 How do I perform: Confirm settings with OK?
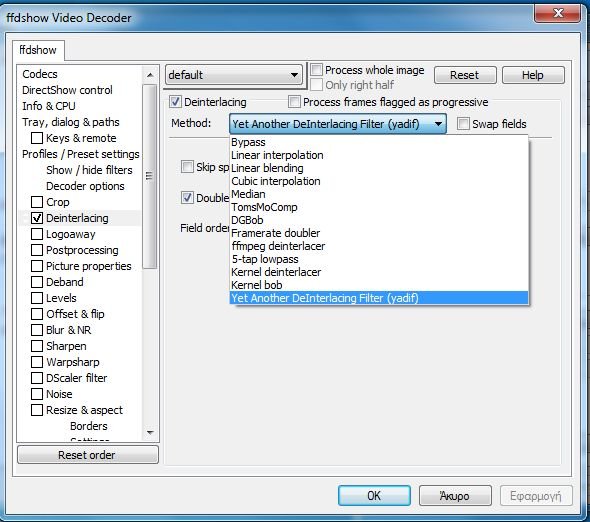coord(374,496)
